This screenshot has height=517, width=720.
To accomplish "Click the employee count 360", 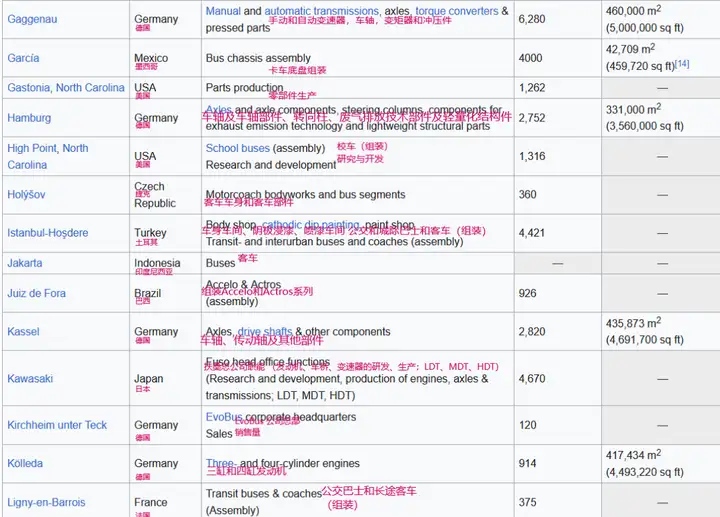I will [528, 195].
